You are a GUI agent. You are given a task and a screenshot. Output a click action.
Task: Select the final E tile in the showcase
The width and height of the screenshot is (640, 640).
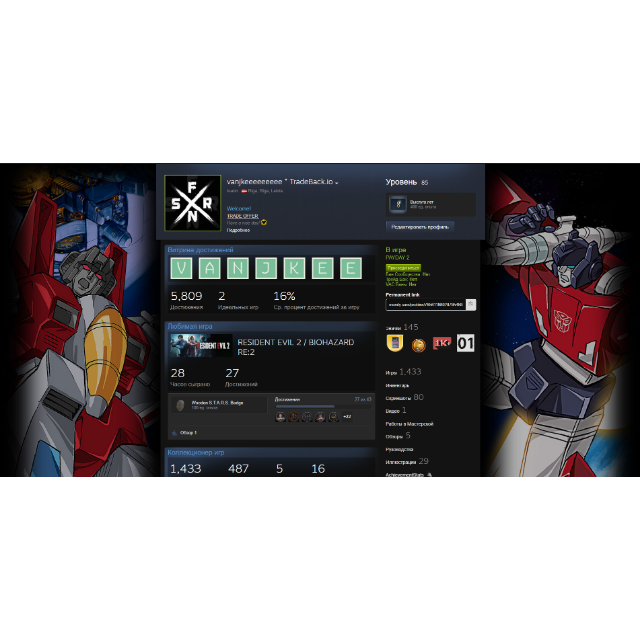coord(351,268)
